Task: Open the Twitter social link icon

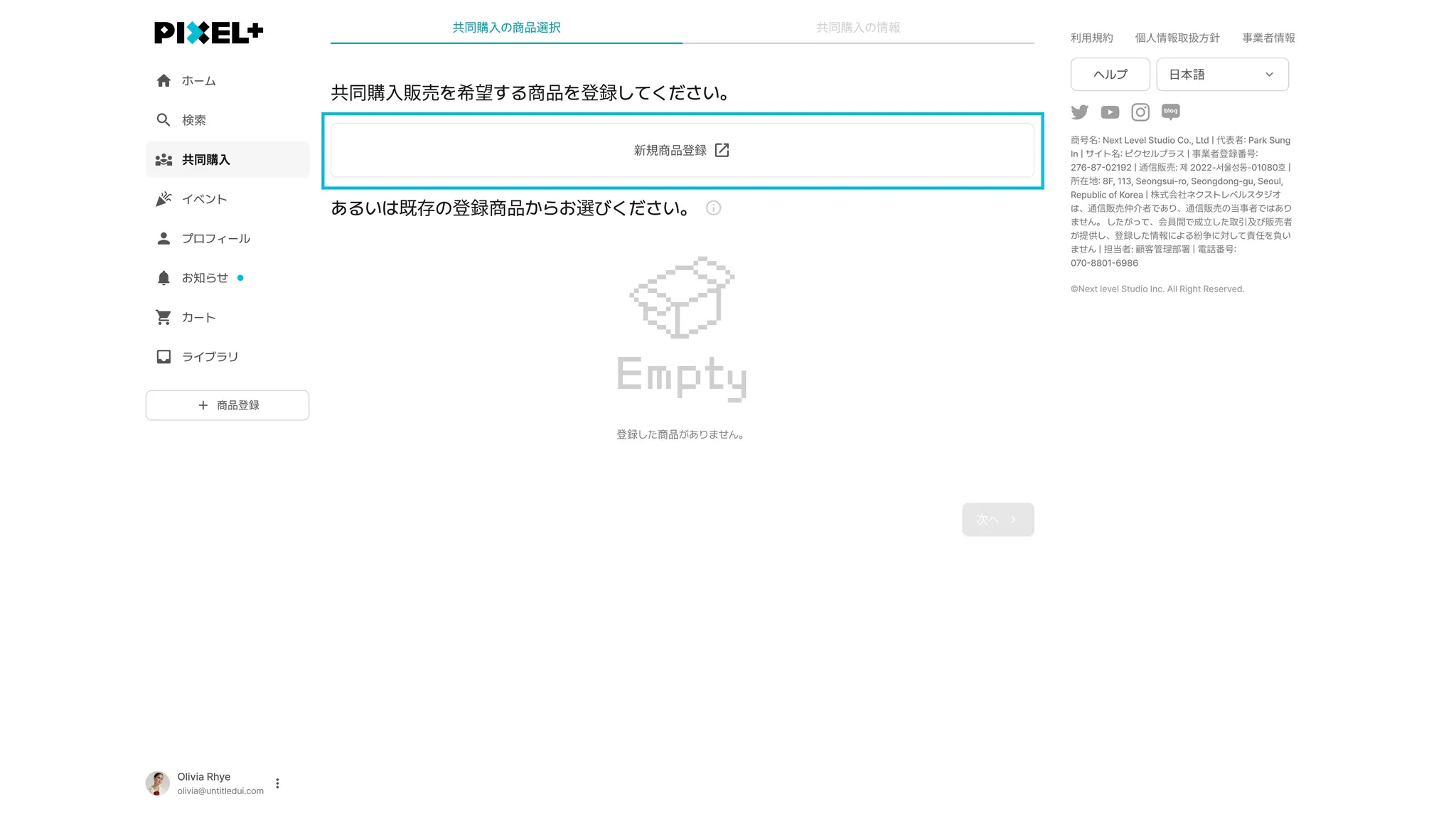Action: pyautogui.click(x=1079, y=112)
